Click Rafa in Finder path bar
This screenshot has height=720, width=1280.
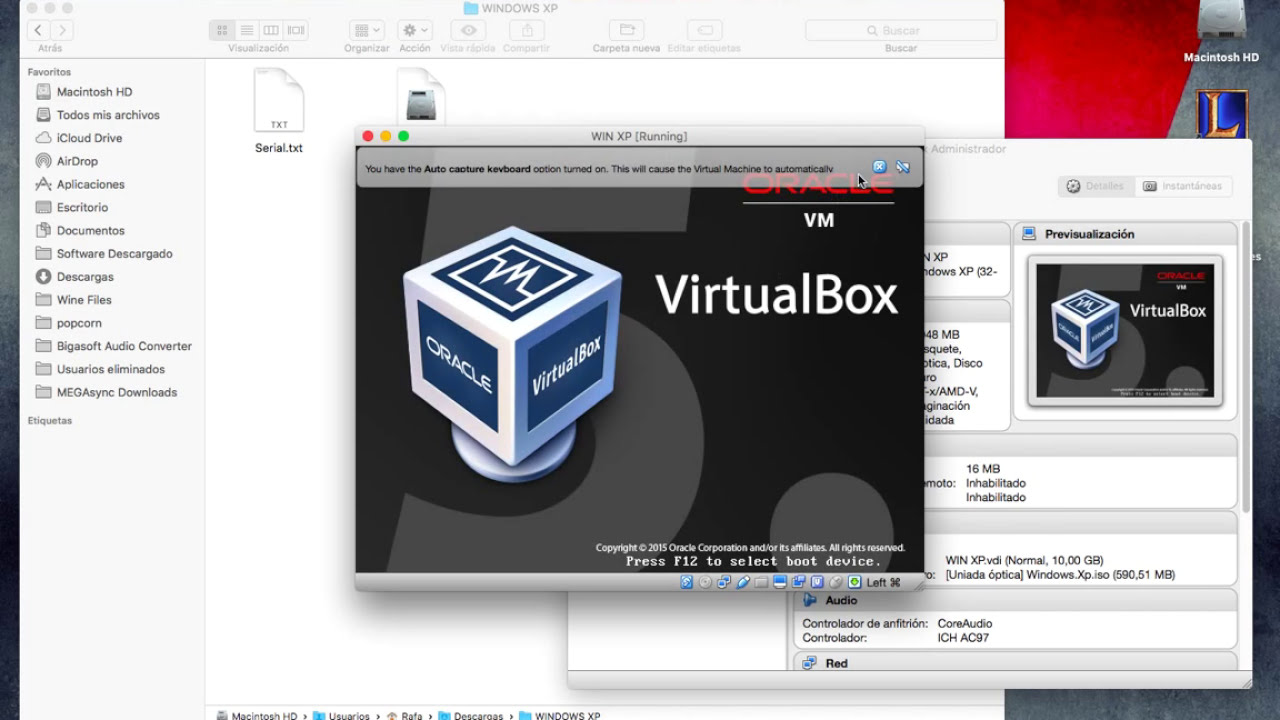404,715
